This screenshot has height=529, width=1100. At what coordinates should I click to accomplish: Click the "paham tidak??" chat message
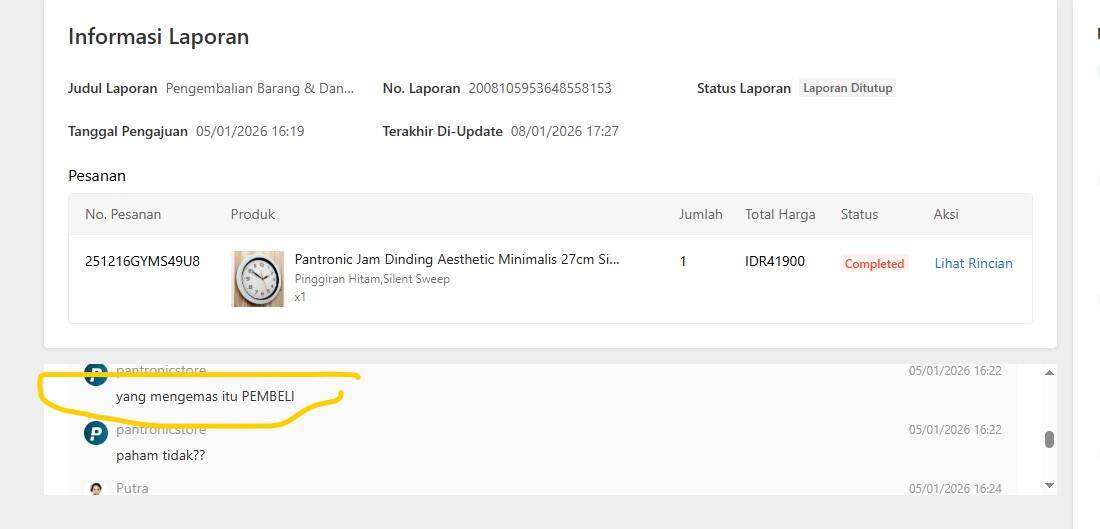160,455
